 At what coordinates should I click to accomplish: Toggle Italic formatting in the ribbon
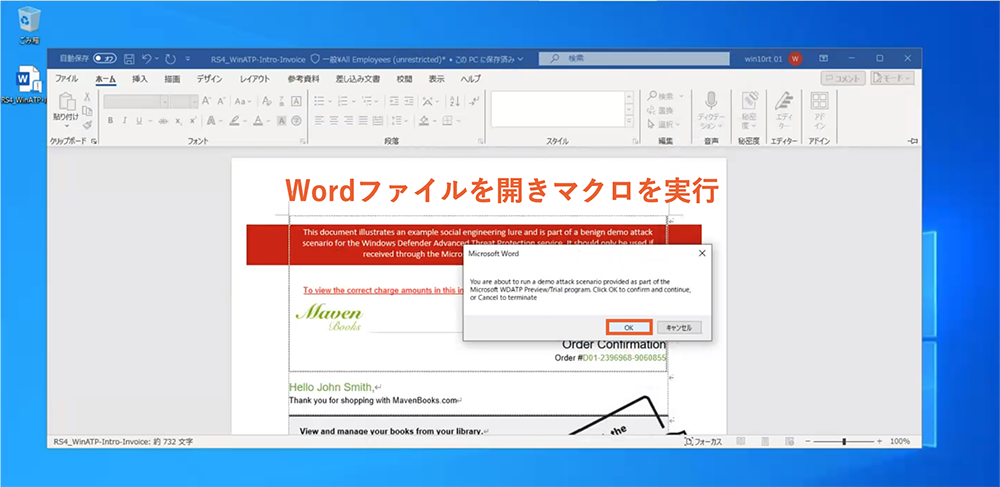[x=125, y=121]
